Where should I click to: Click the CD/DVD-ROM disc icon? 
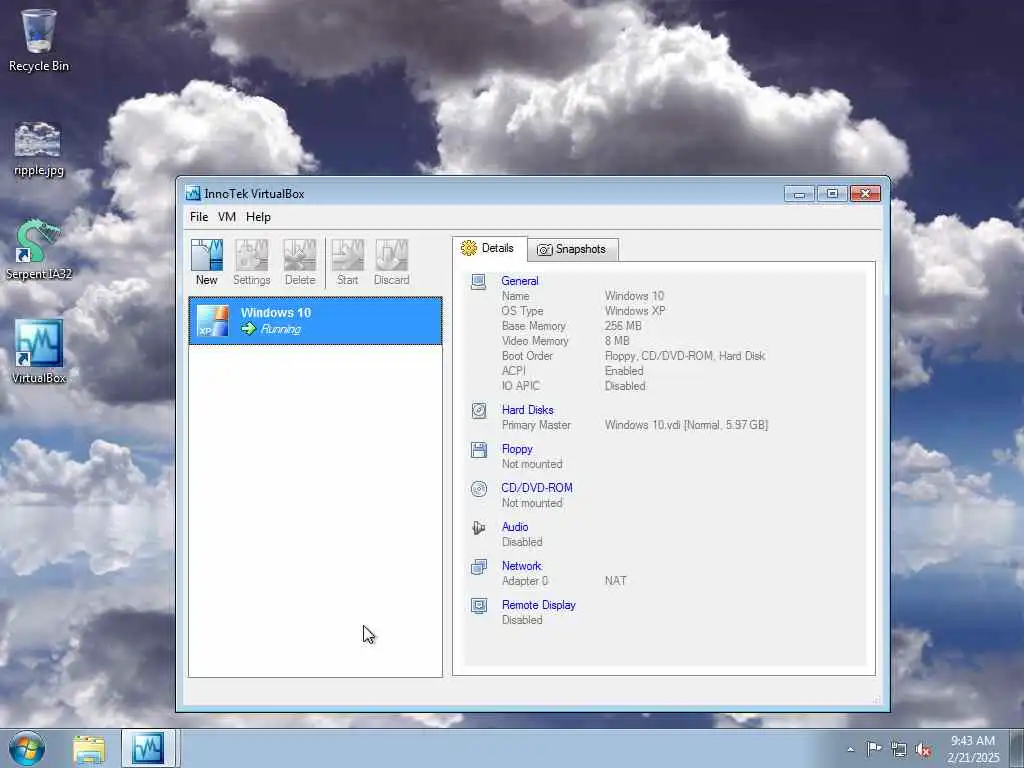[x=479, y=488]
